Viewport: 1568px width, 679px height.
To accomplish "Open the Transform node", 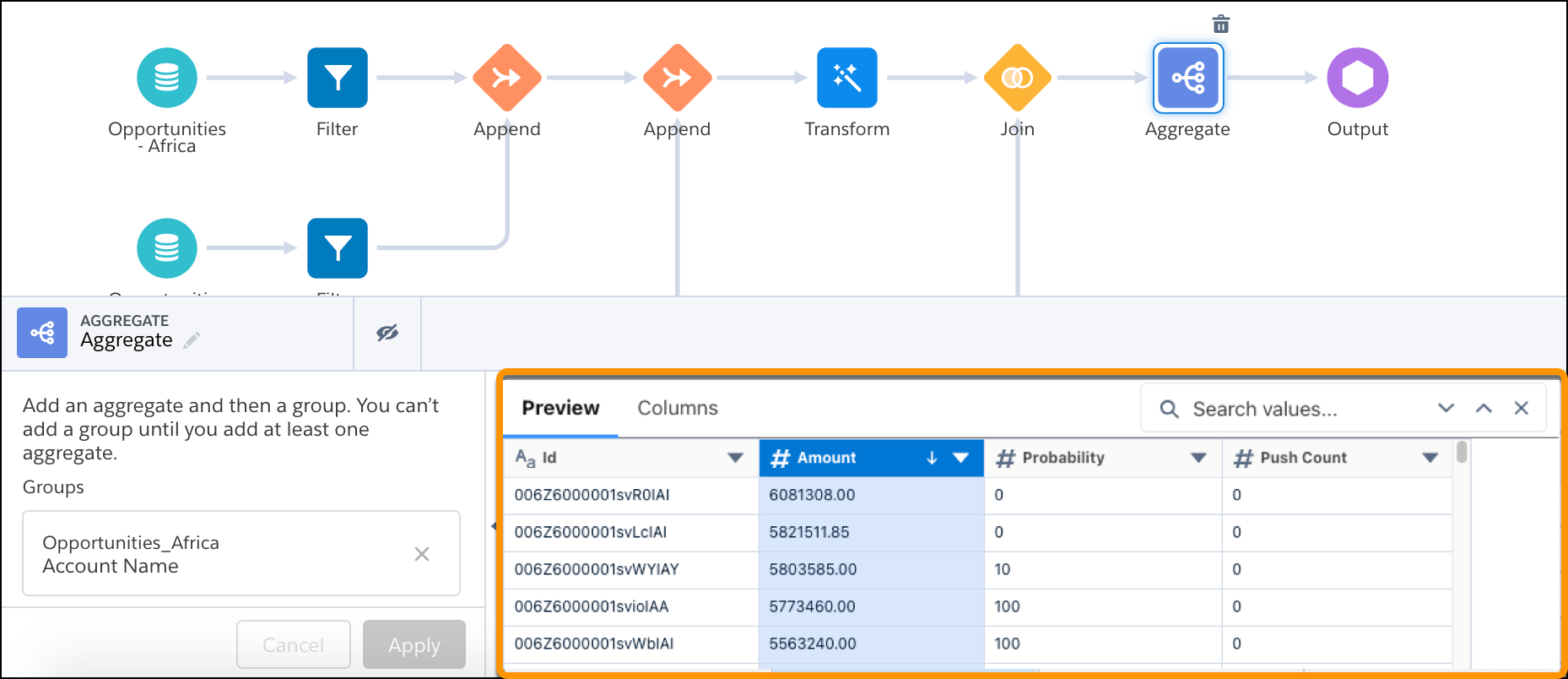I will 846,78.
